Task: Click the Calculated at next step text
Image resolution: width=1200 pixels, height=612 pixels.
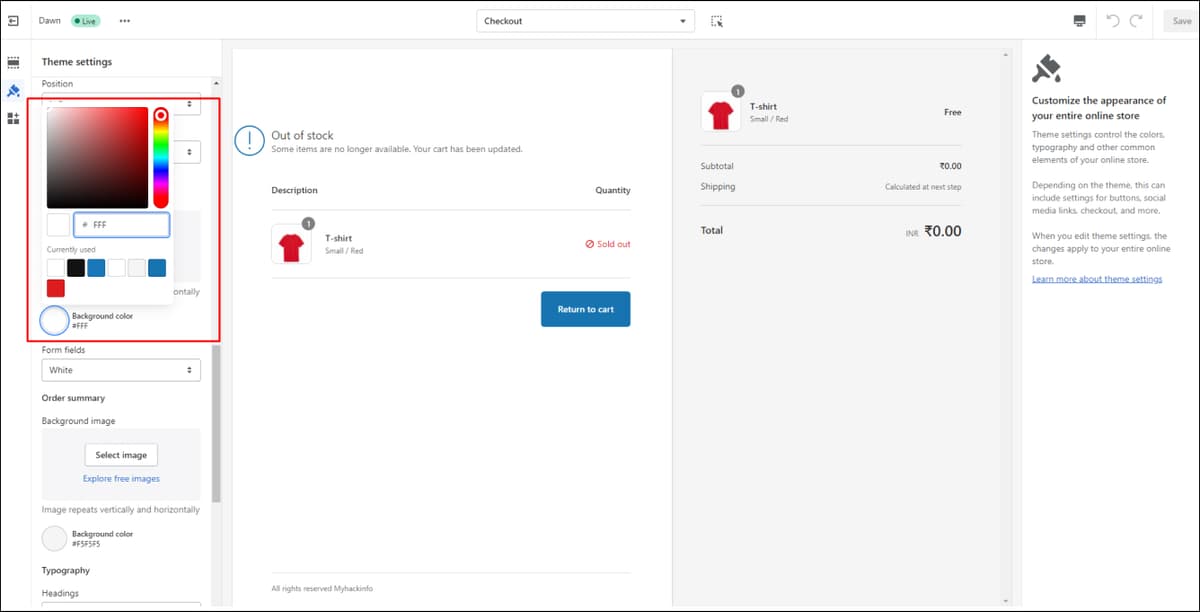Action: (x=923, y=187)
